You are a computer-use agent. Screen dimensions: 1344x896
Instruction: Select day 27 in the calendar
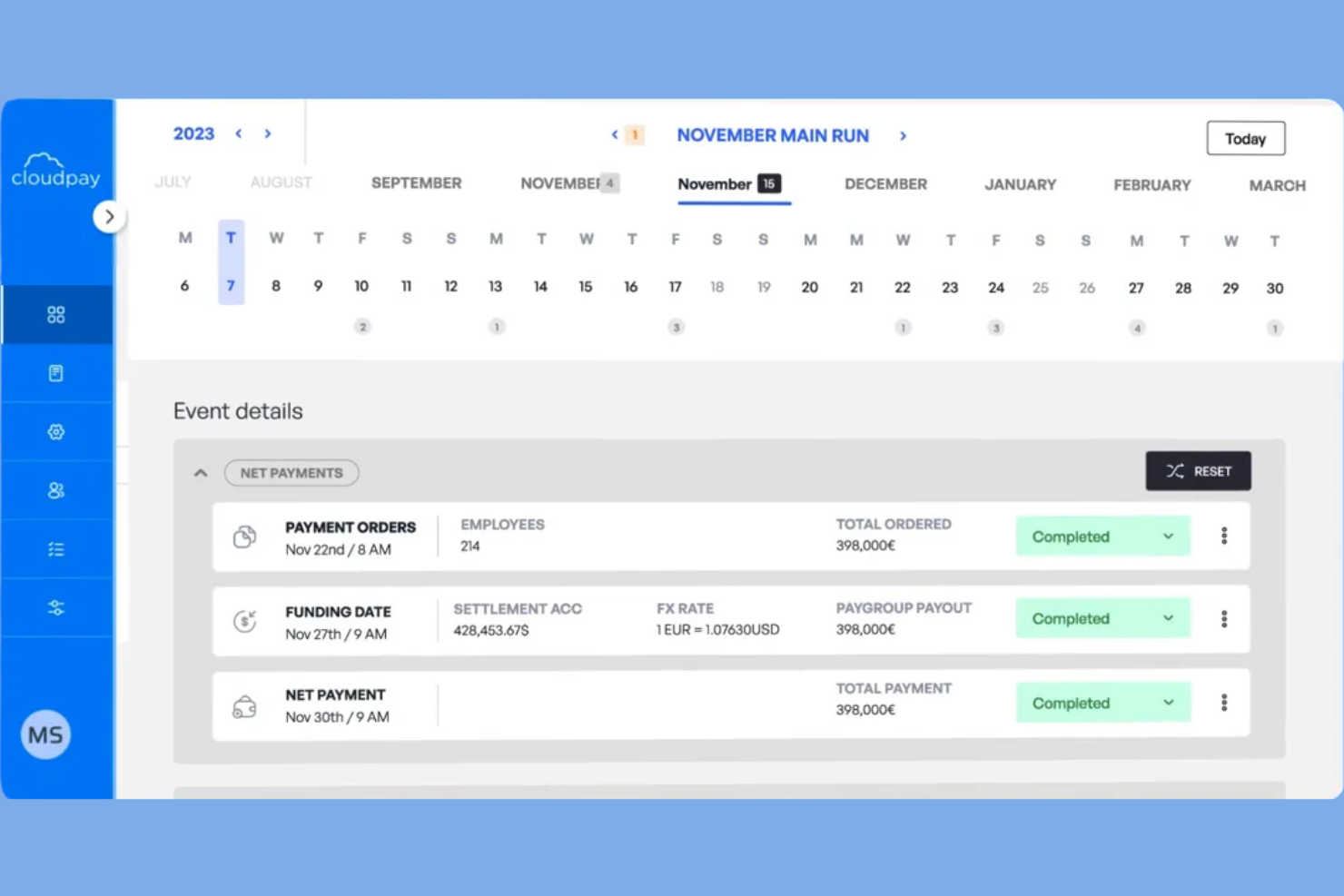(1136, 288)
